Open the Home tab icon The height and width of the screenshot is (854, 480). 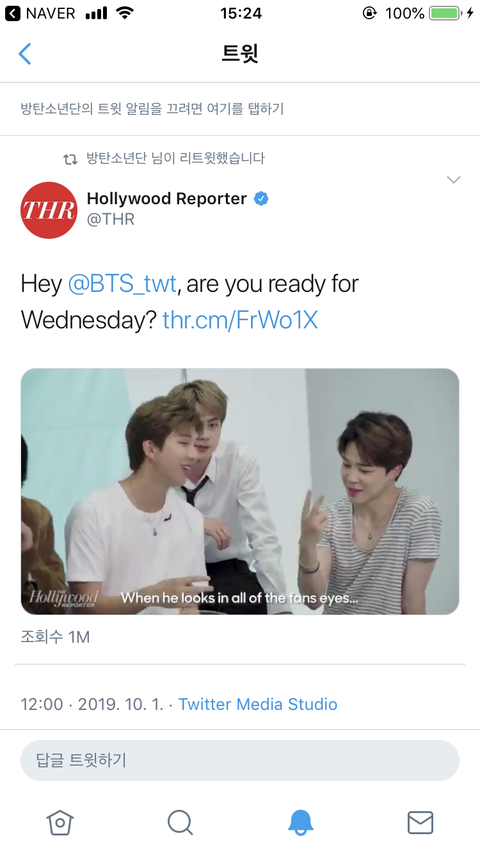coord(60,822)
